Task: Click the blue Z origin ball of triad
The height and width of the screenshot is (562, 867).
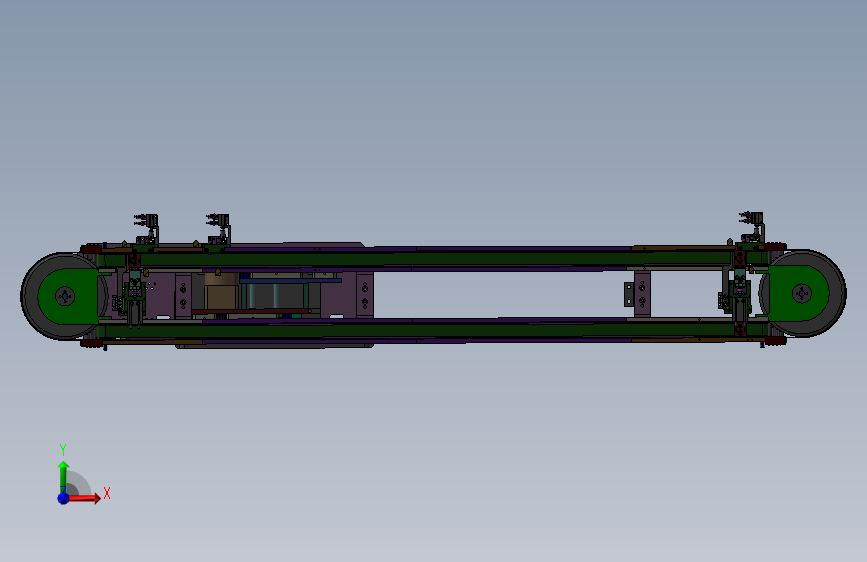Action: click(63, 498)
